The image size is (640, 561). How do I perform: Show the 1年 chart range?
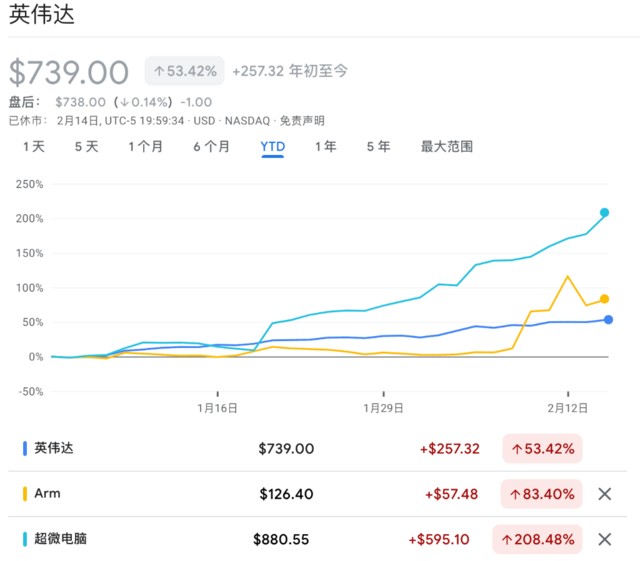[325, 146]
